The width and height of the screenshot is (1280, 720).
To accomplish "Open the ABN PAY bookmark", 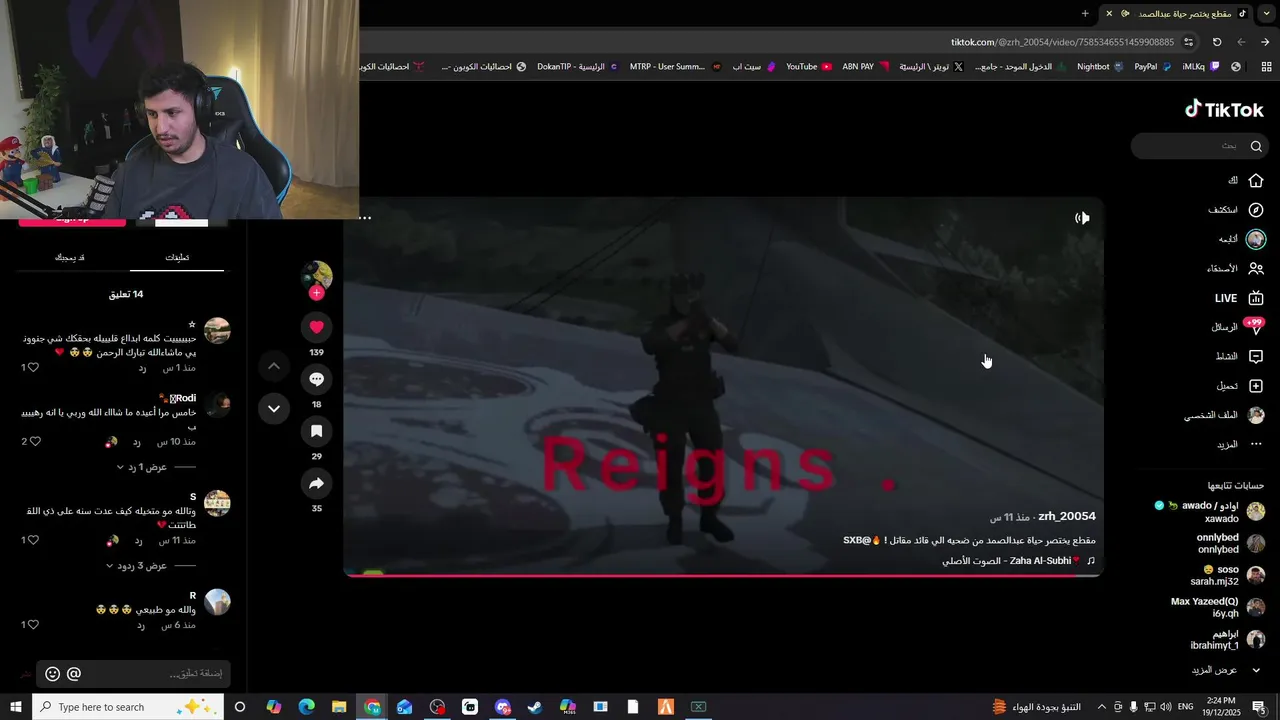I will click(865, 67).
